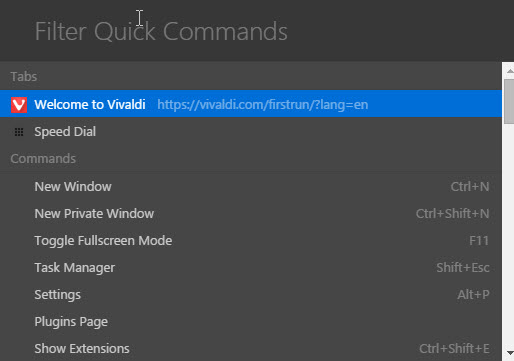Screen dimensions: 514x361
Task: Click the scrollbar up arrow
Action: (x=510, y=71)
